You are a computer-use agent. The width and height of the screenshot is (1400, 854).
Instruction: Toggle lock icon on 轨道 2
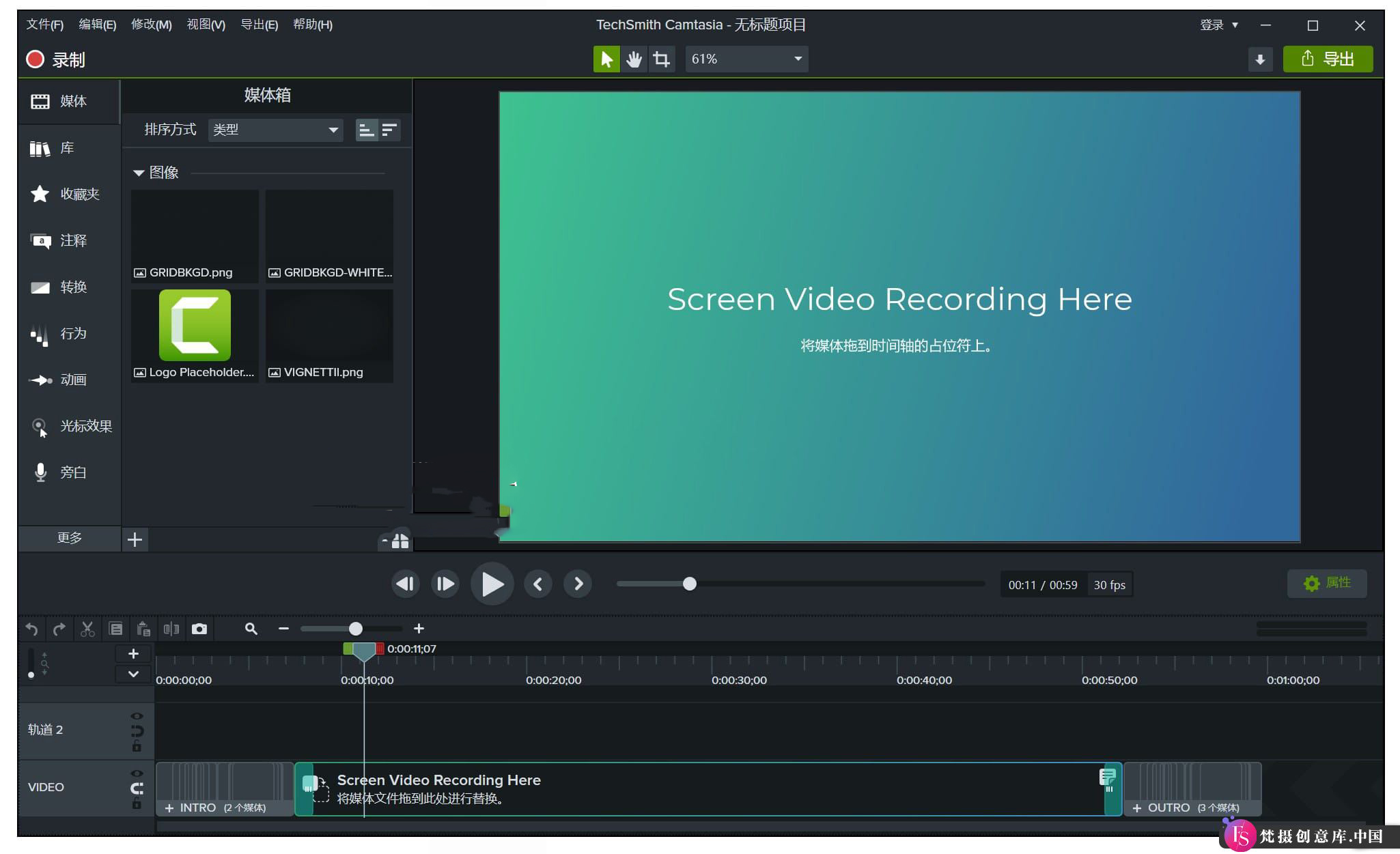pyautogui.click(x=137, y=747)
